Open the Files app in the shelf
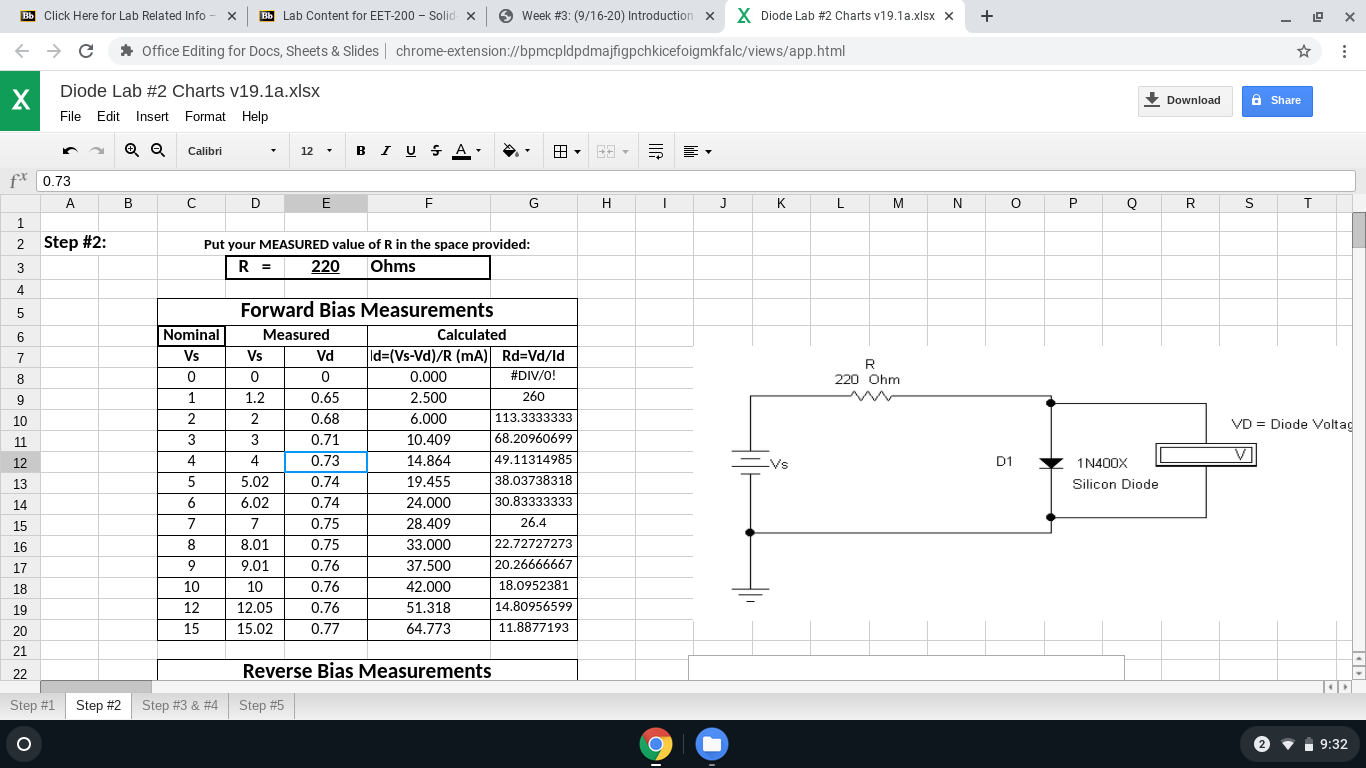This screenshot has width=1366, height=768. [x=711, y=744]
